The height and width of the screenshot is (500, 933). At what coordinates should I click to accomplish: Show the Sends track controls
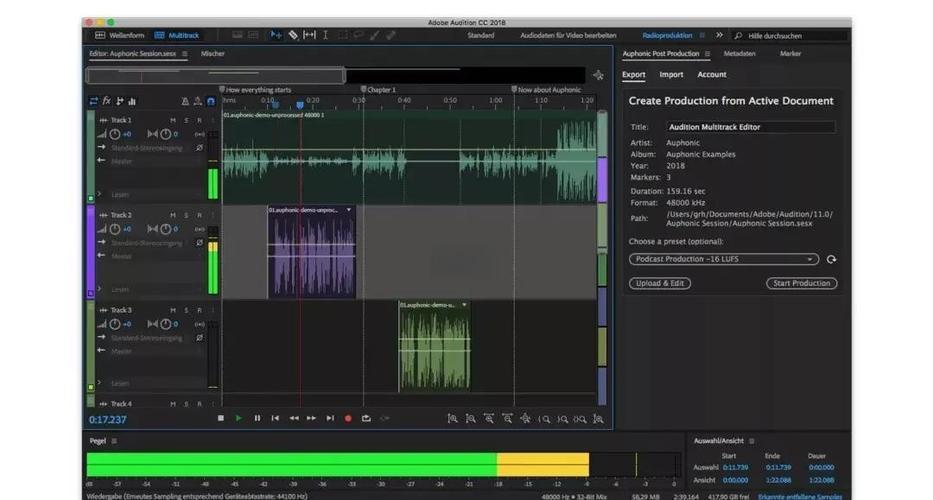pyautogui.click(x=120, y=101)
